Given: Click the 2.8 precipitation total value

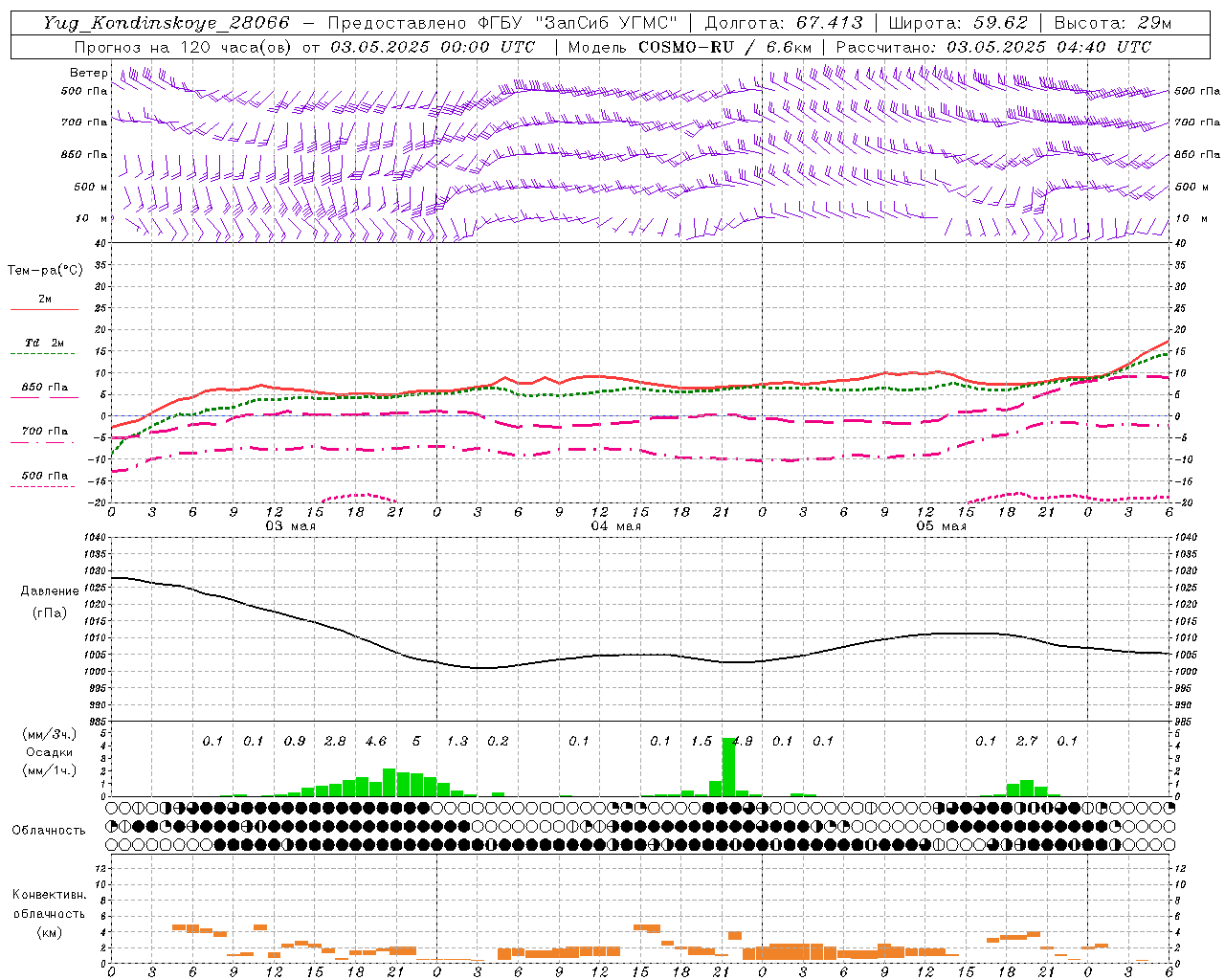Looking at the screenshot, I should [335, 741].
